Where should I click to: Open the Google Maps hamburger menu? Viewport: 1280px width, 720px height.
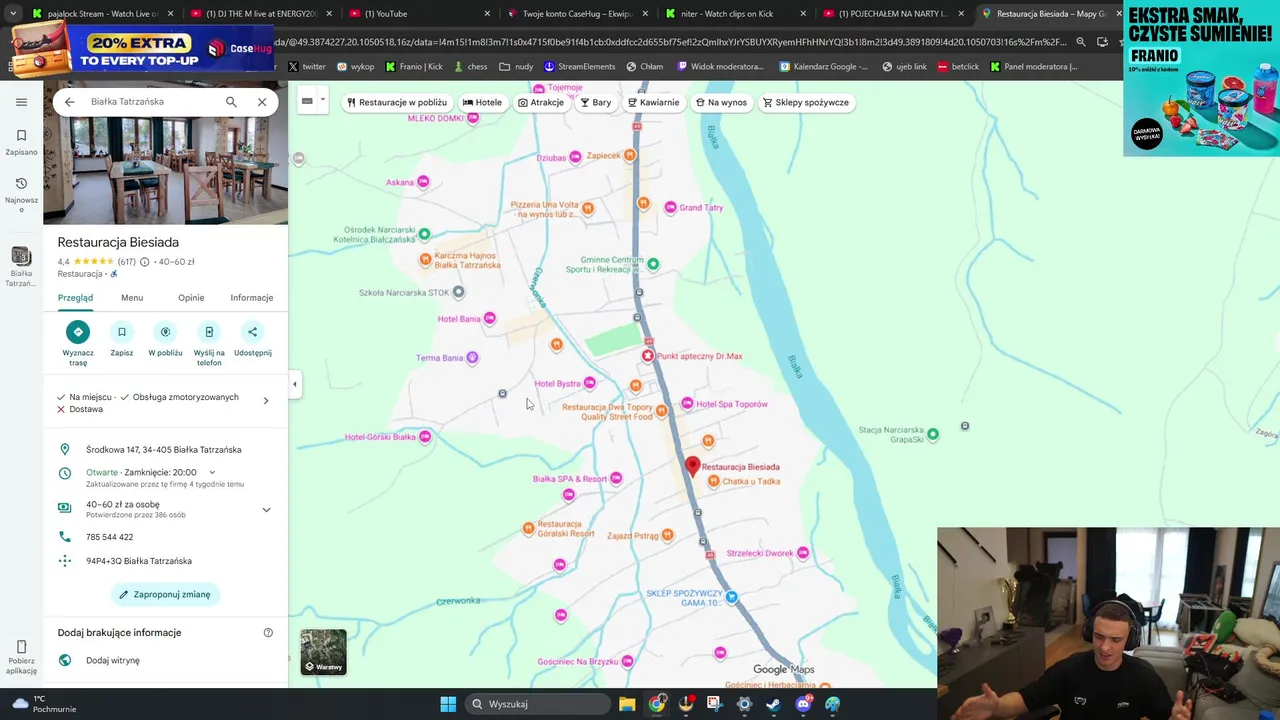tap(21, 102)
